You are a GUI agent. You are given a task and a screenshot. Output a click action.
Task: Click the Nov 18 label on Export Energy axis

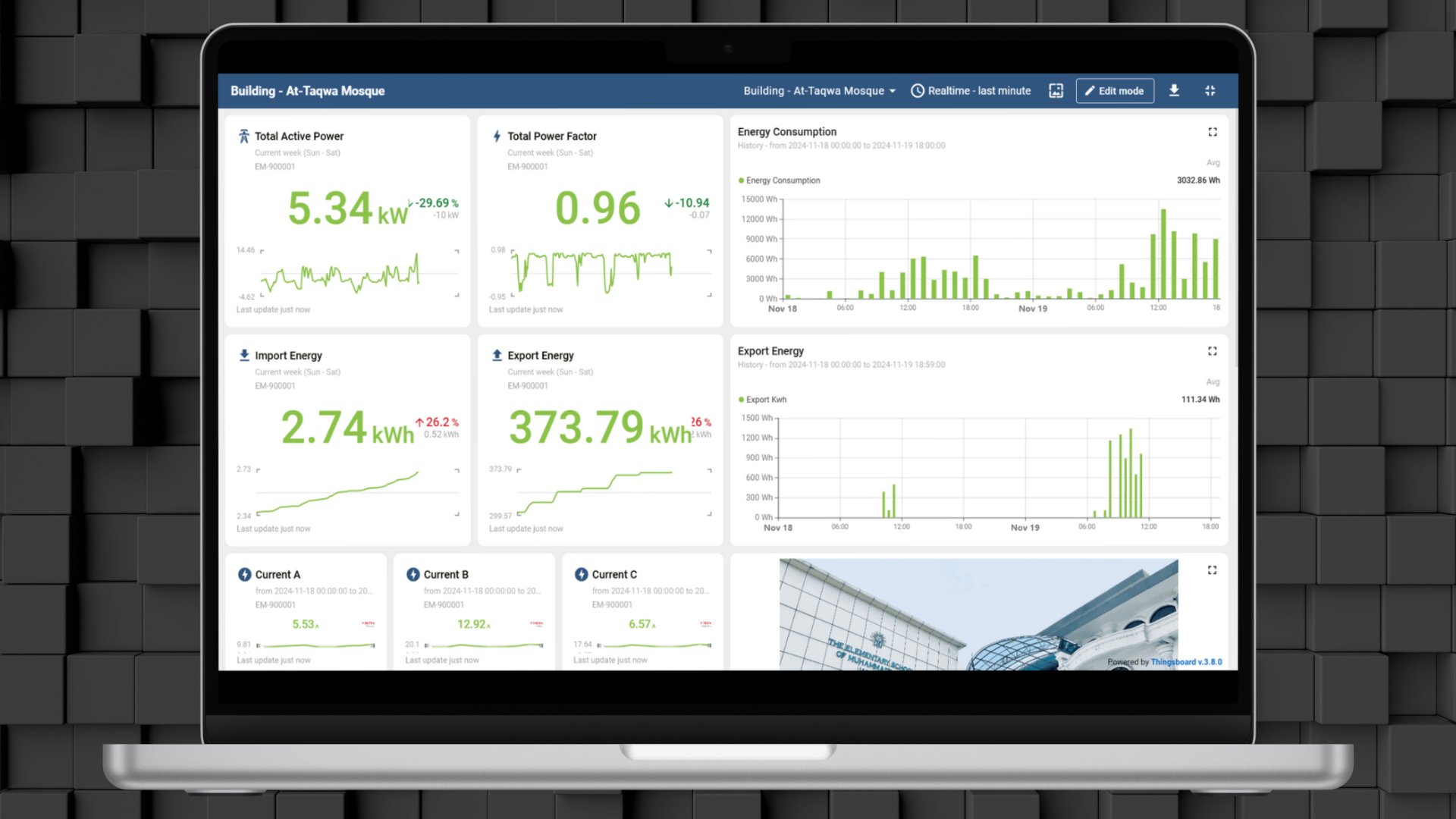778,528
